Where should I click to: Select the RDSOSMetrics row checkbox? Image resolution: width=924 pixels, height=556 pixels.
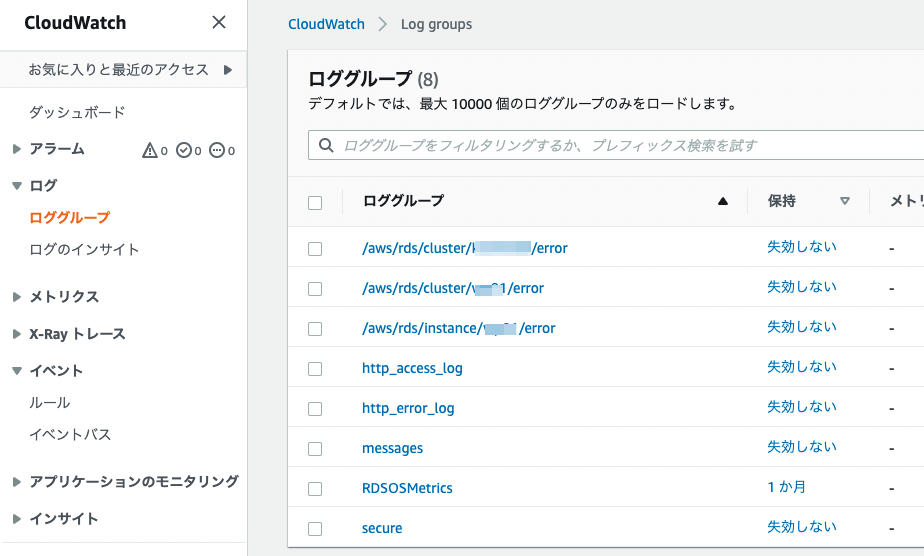coord(315,488)
